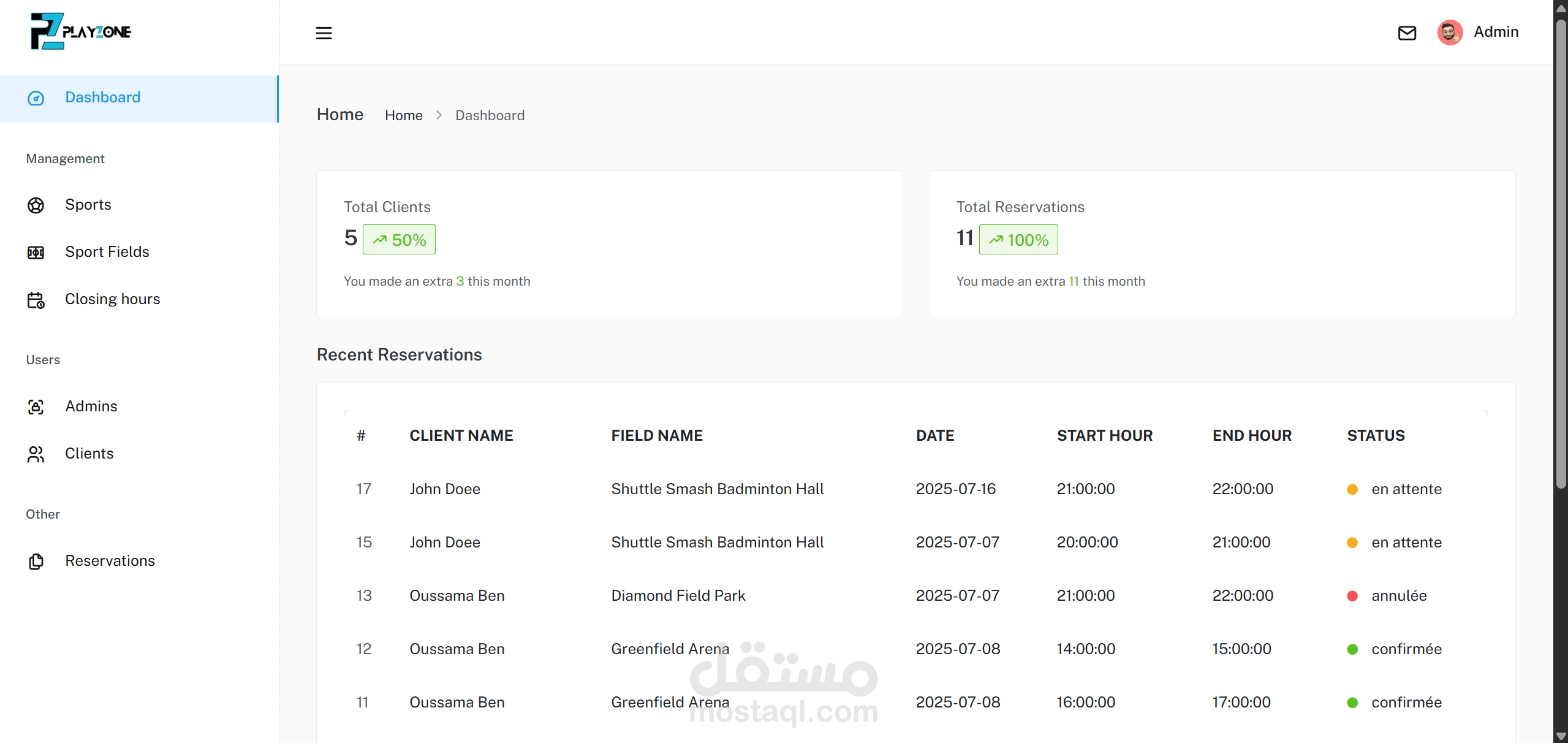Click the Home breadcrumb link
The width and height of the screenshot is (1568, 743).
point(404,115)
